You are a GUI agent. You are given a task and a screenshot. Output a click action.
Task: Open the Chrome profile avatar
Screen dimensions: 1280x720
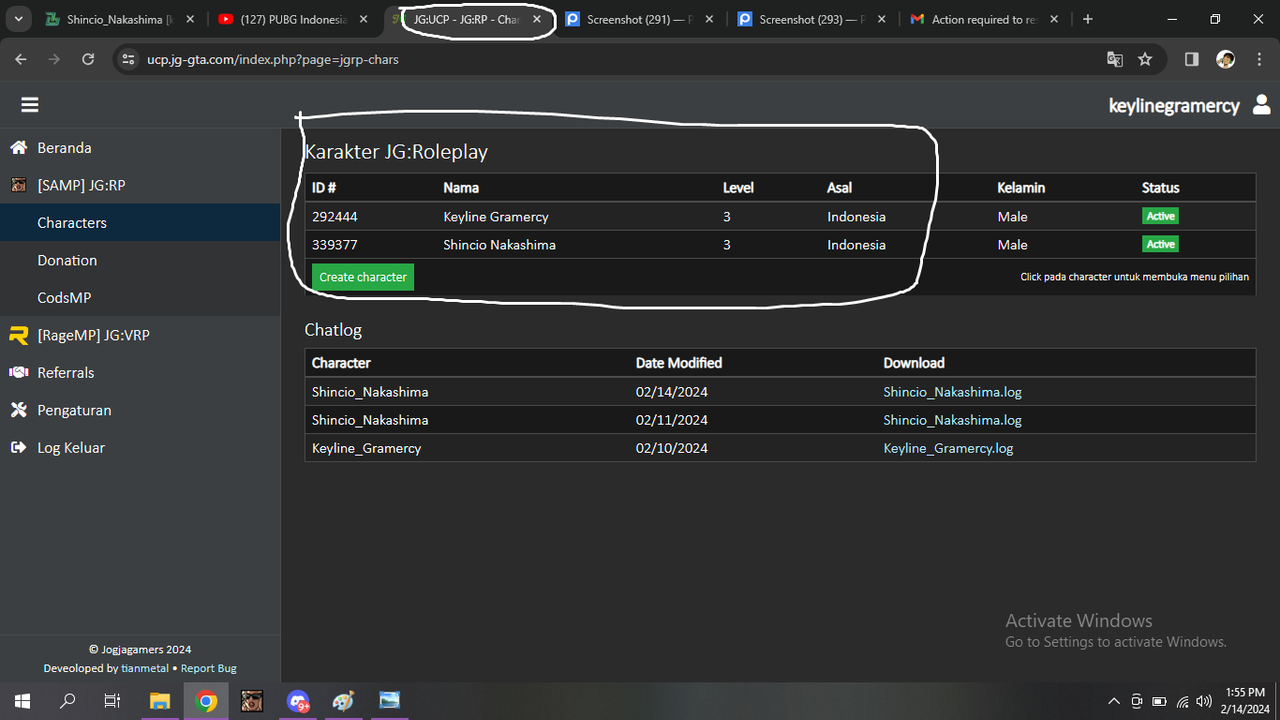[x=1225, y=59]
